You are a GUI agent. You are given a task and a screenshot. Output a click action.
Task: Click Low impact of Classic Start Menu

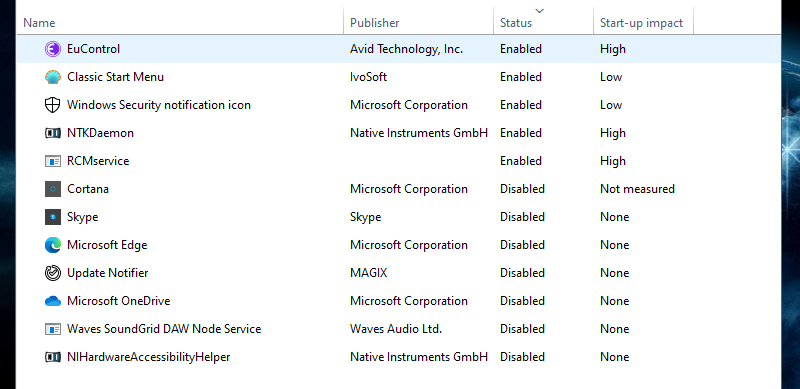[x=611, y=77]
